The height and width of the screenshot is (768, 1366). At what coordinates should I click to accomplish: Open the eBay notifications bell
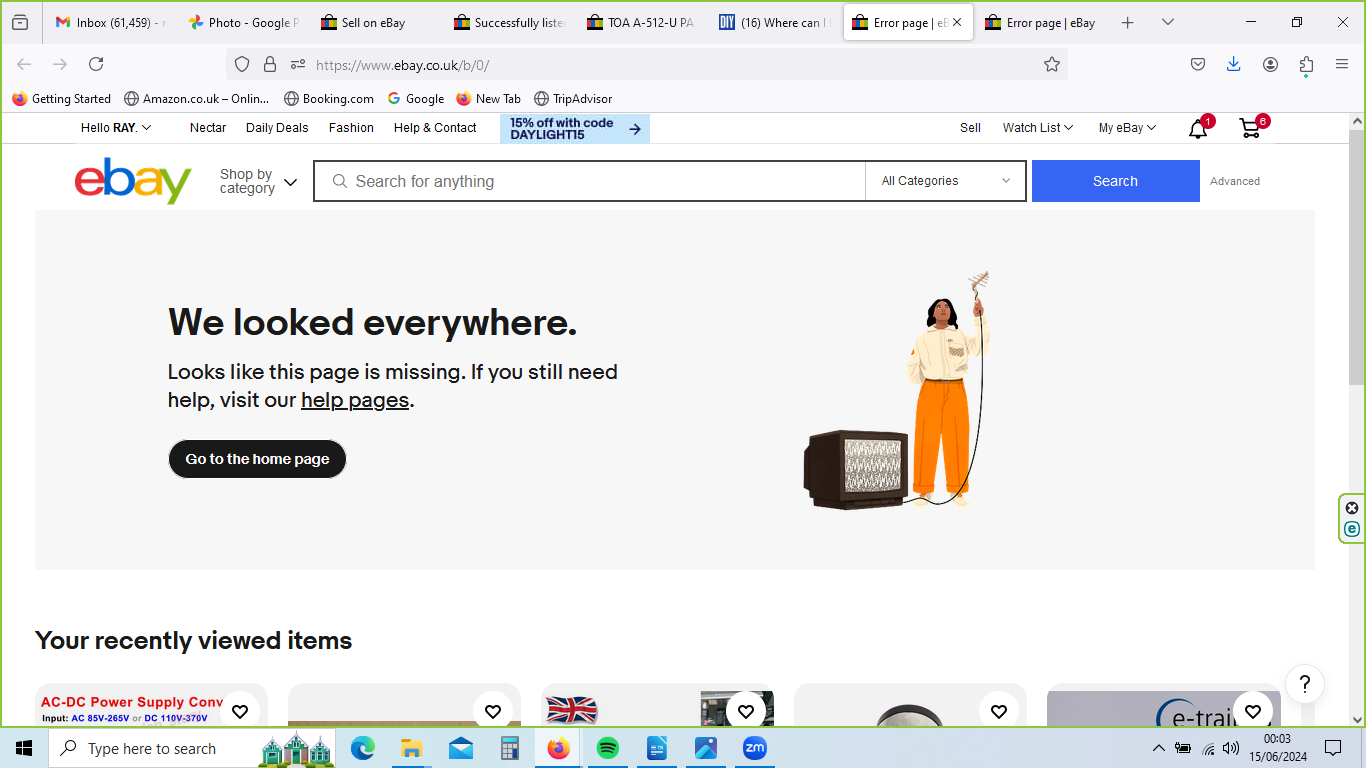pos(1197,129)
